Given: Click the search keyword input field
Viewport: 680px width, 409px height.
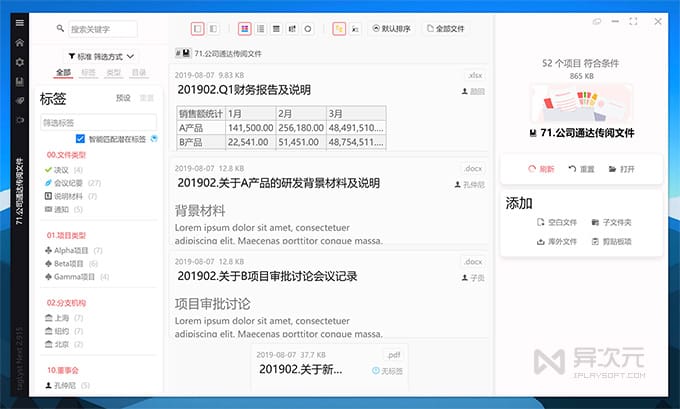Looking at the screenshot, I should (x=103, y=29).
